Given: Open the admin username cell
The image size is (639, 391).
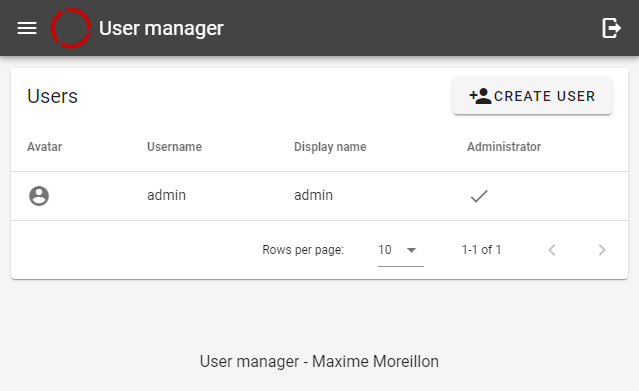Looking at the screenshot, I should pyautogui.click(x=166, y=195).
